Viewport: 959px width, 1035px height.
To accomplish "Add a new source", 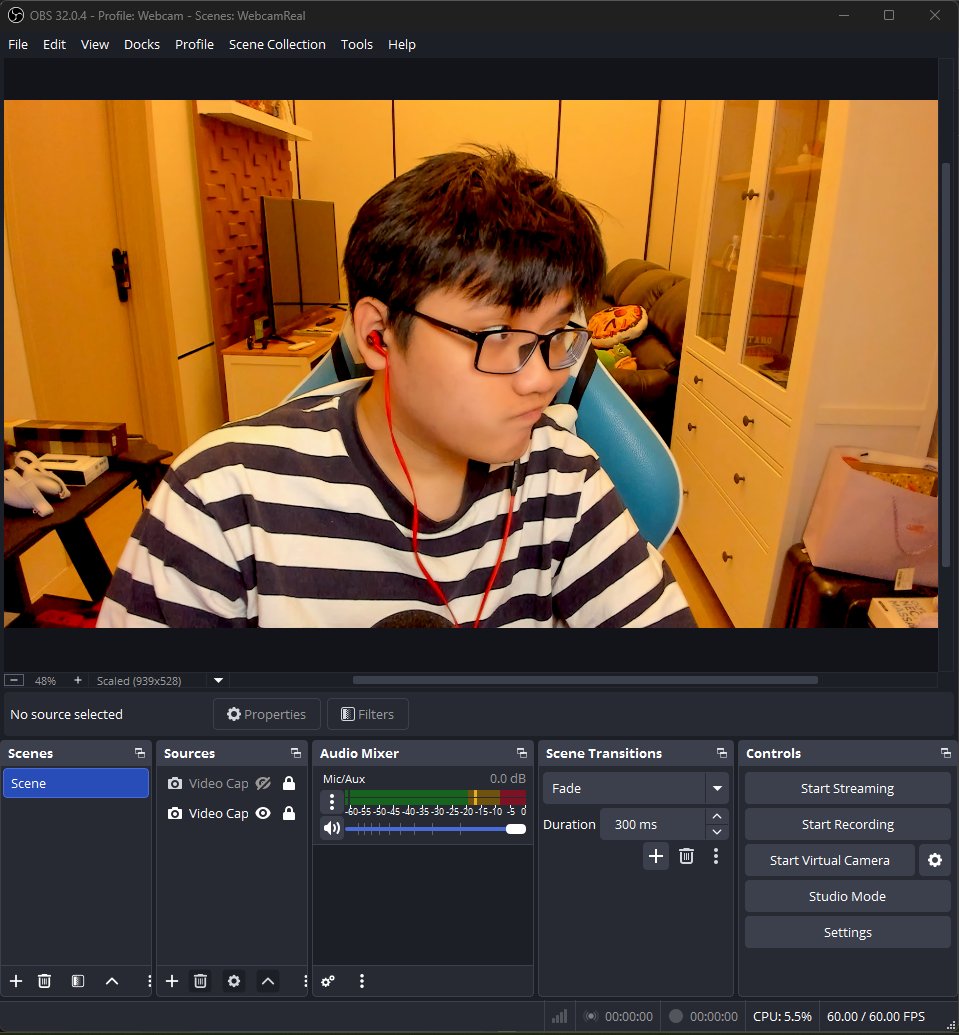I will pyautogui.click(x=172, y=981).
